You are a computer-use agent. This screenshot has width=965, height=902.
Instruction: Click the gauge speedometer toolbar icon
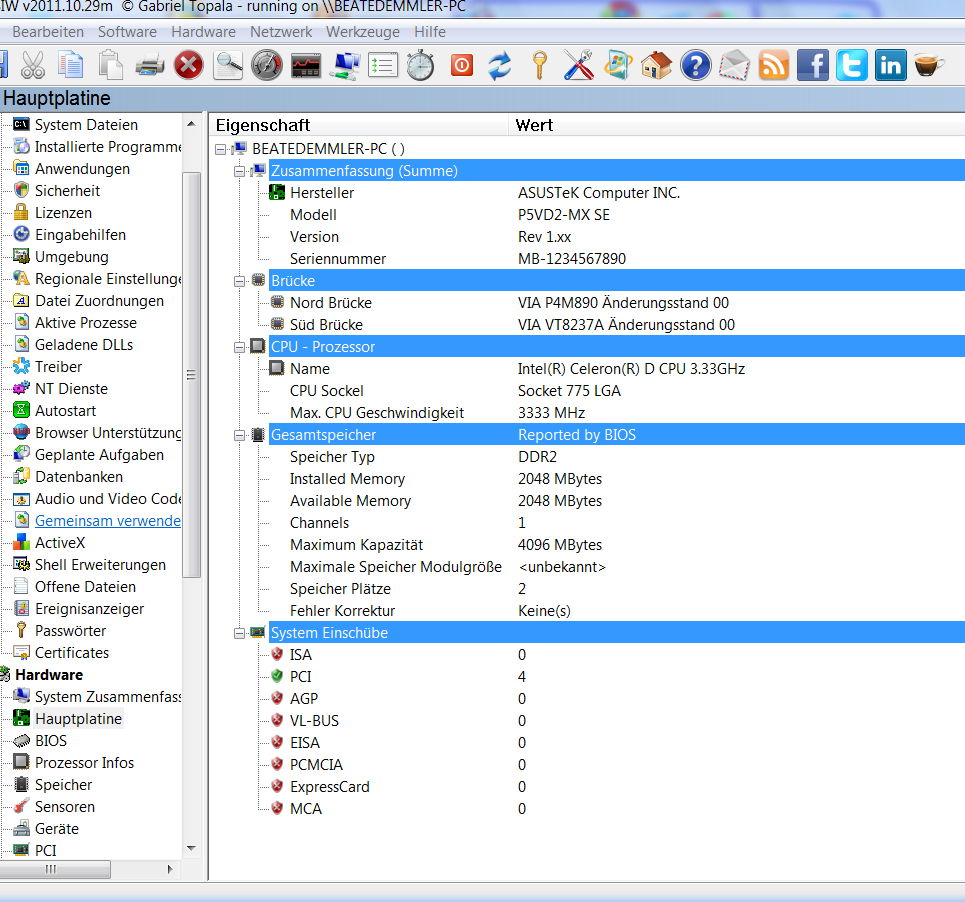coord(266,65)
